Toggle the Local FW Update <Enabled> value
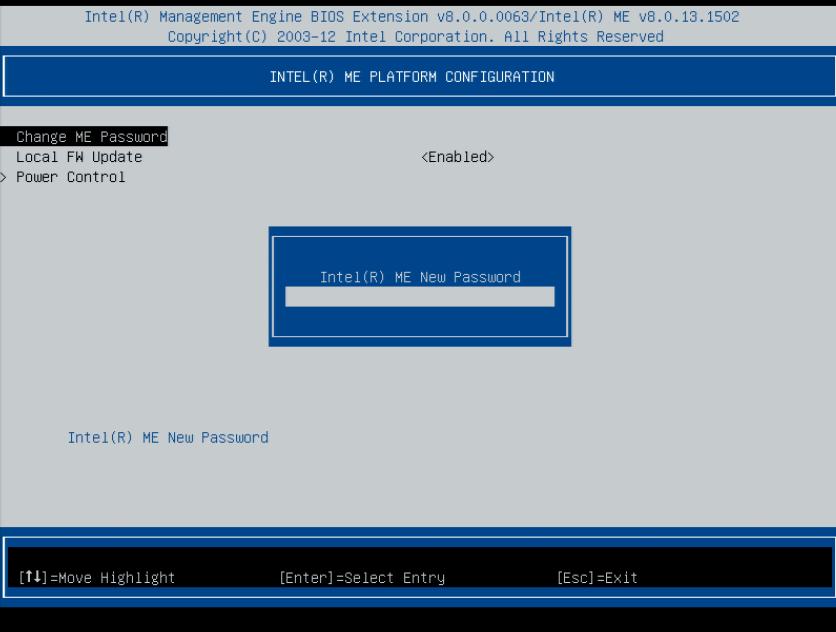This screenshot has width=836, height=632. (457, 157)
